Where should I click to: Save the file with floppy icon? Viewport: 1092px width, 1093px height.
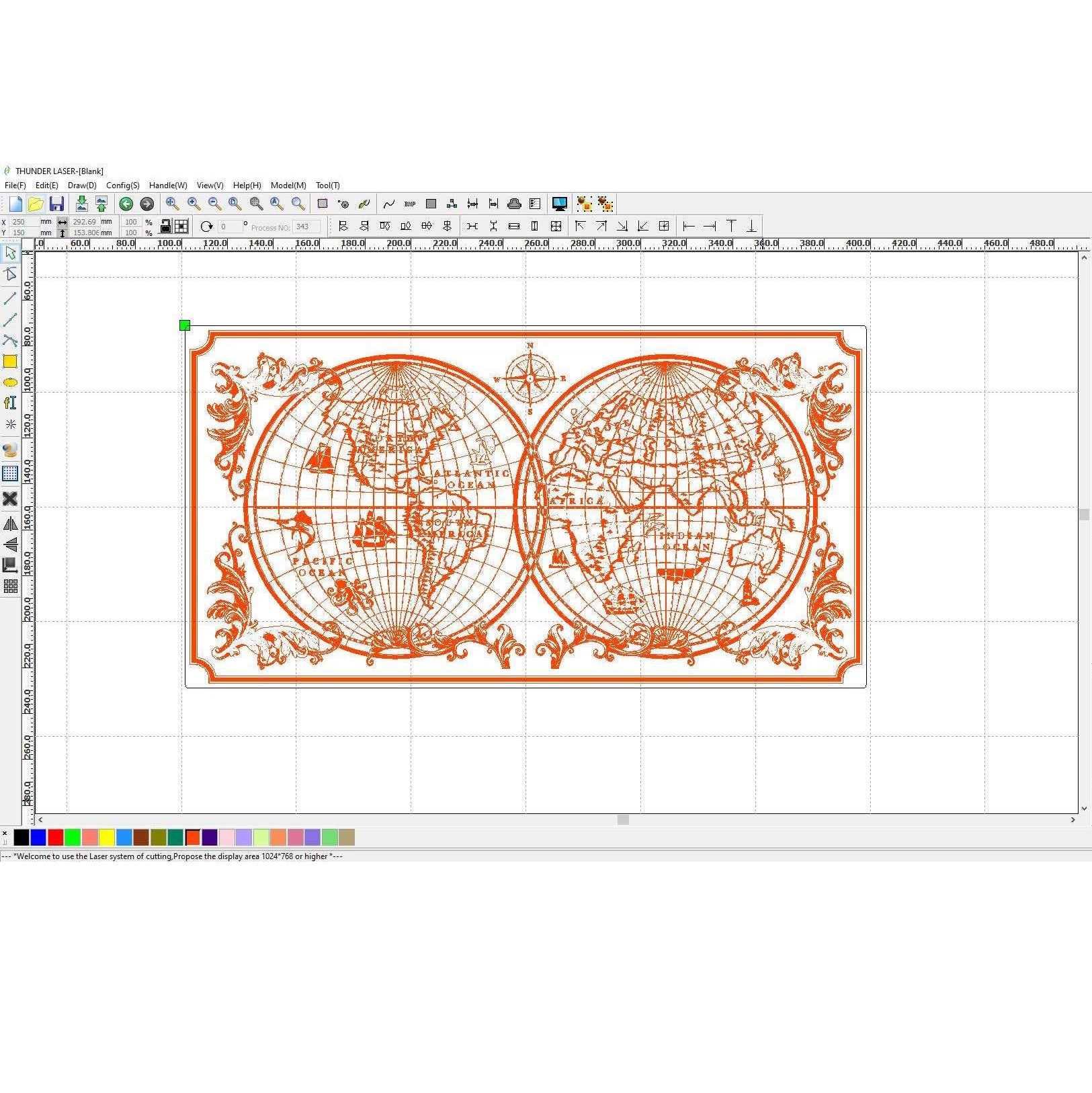[56, 204]
